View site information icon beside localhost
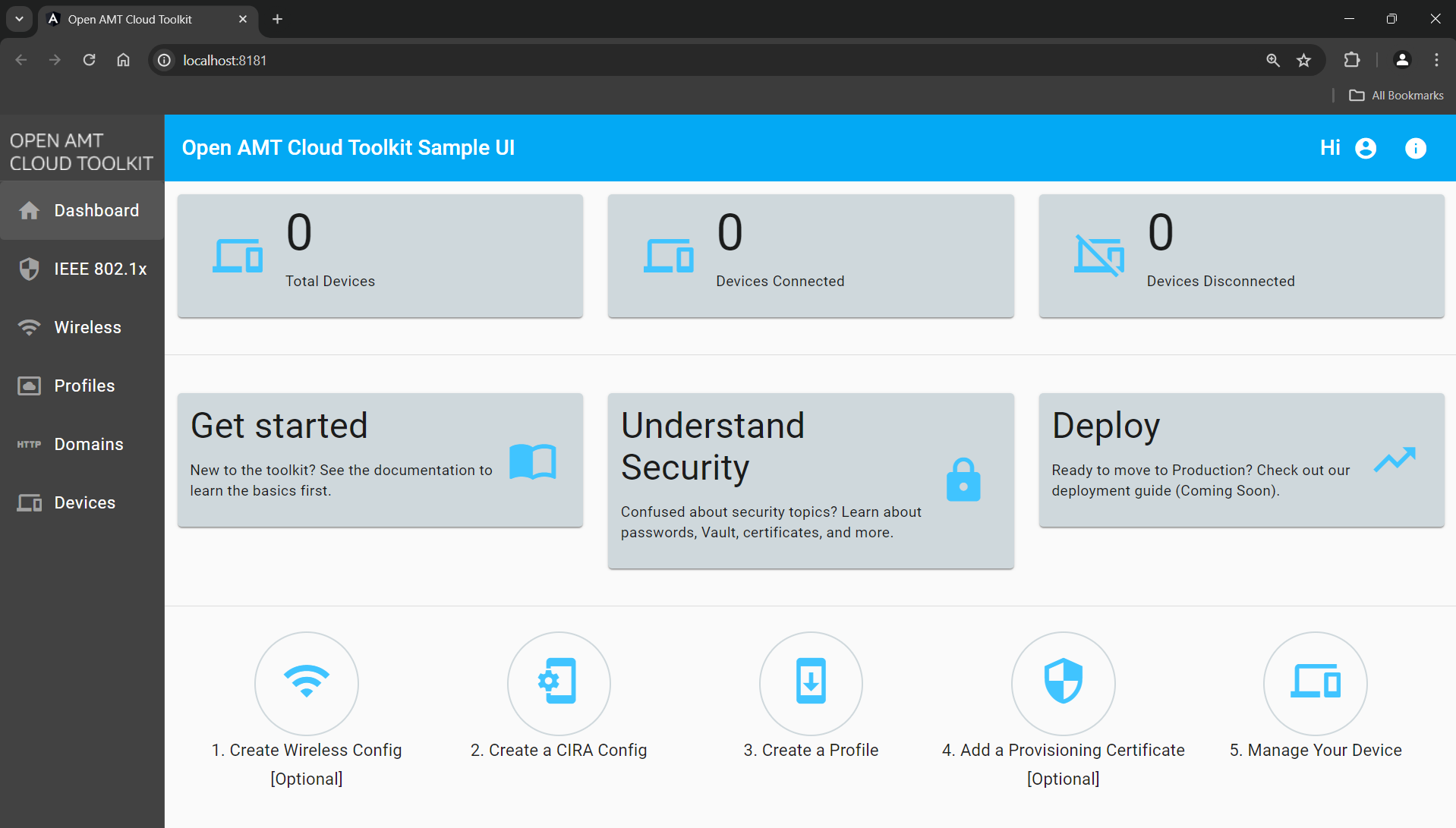1456x828 pixels. point(164,60)
